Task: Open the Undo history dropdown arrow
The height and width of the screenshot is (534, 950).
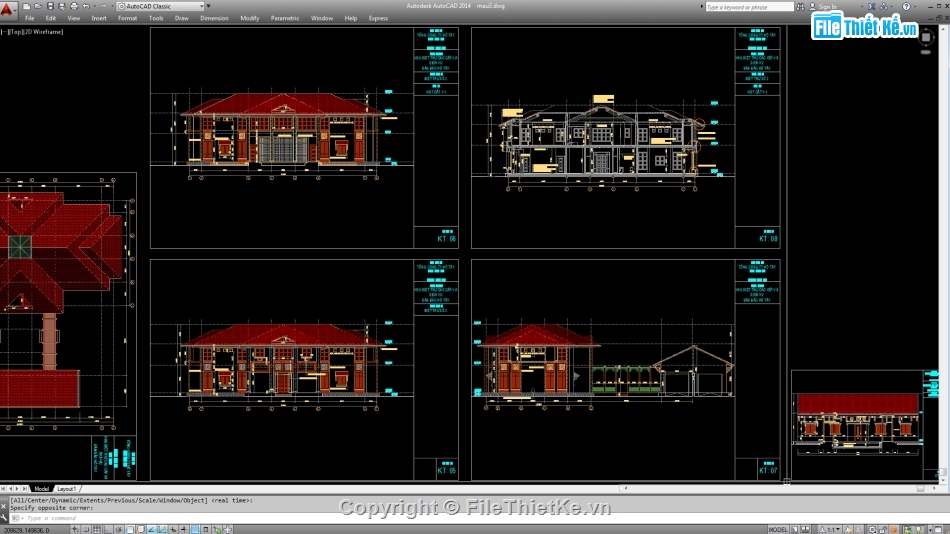Action: coord(94,6)
